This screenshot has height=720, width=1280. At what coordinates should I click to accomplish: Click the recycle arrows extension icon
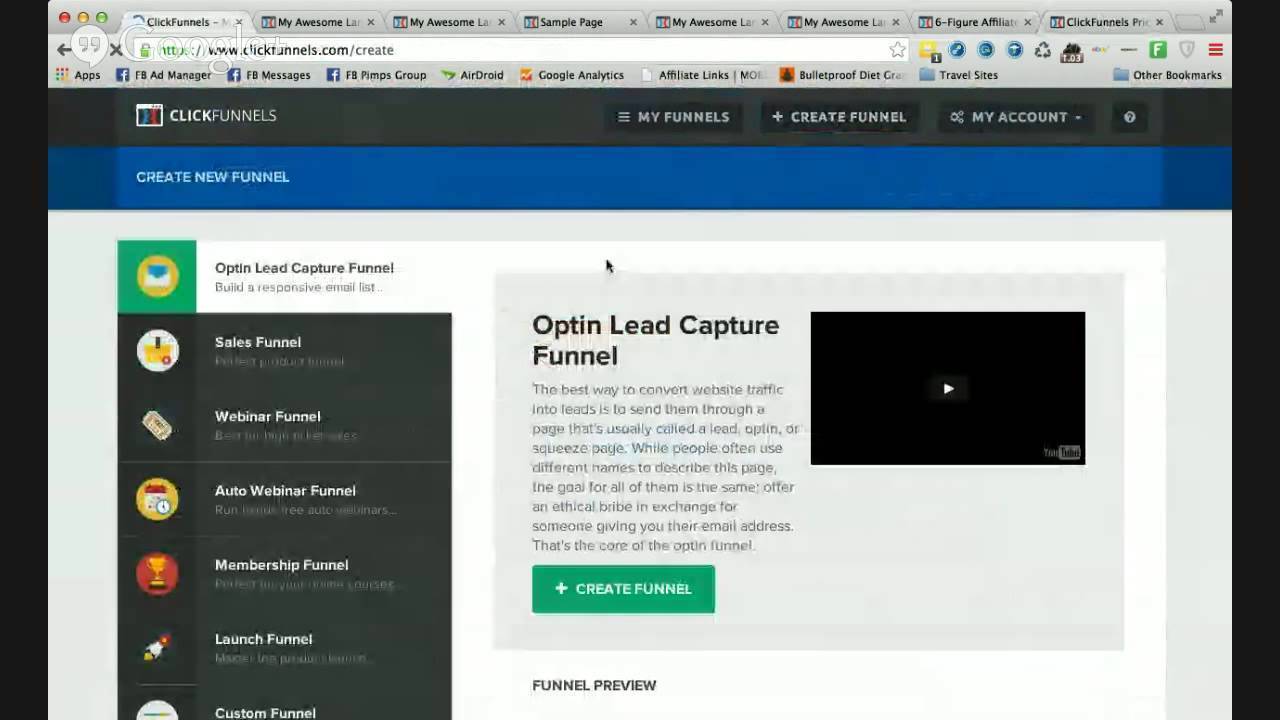[x=1042, y=50]
